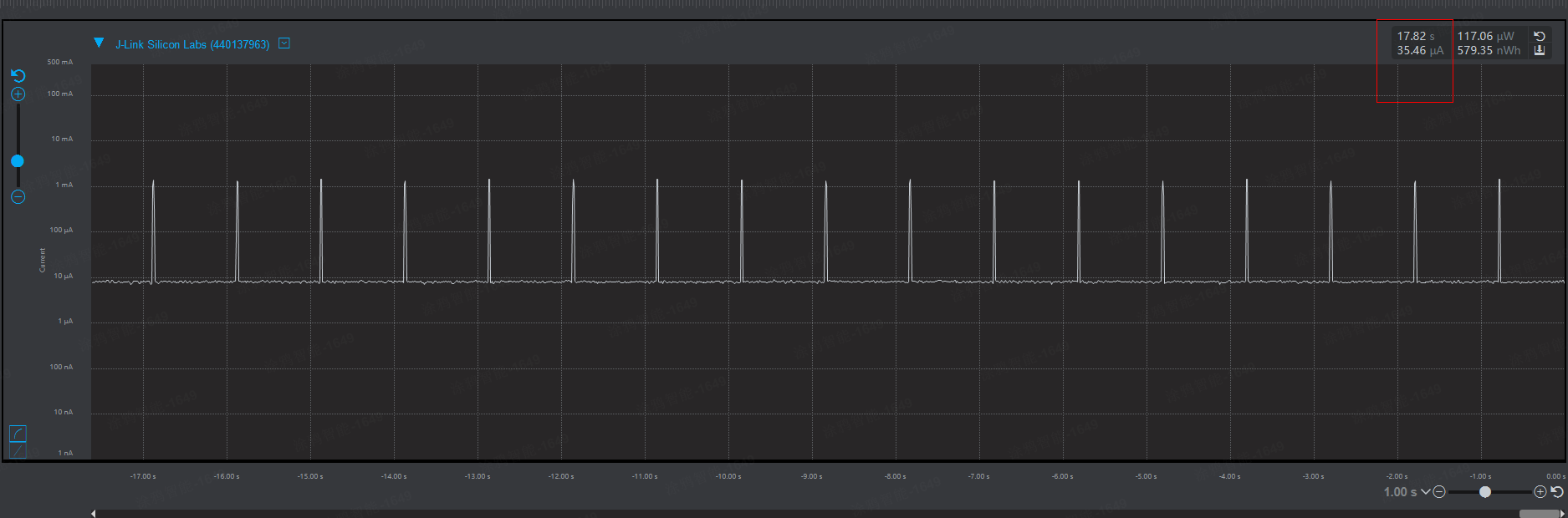Reset the current axis zoom level
Viewport: 1568px width, 518px height.
tap(18, 76)
